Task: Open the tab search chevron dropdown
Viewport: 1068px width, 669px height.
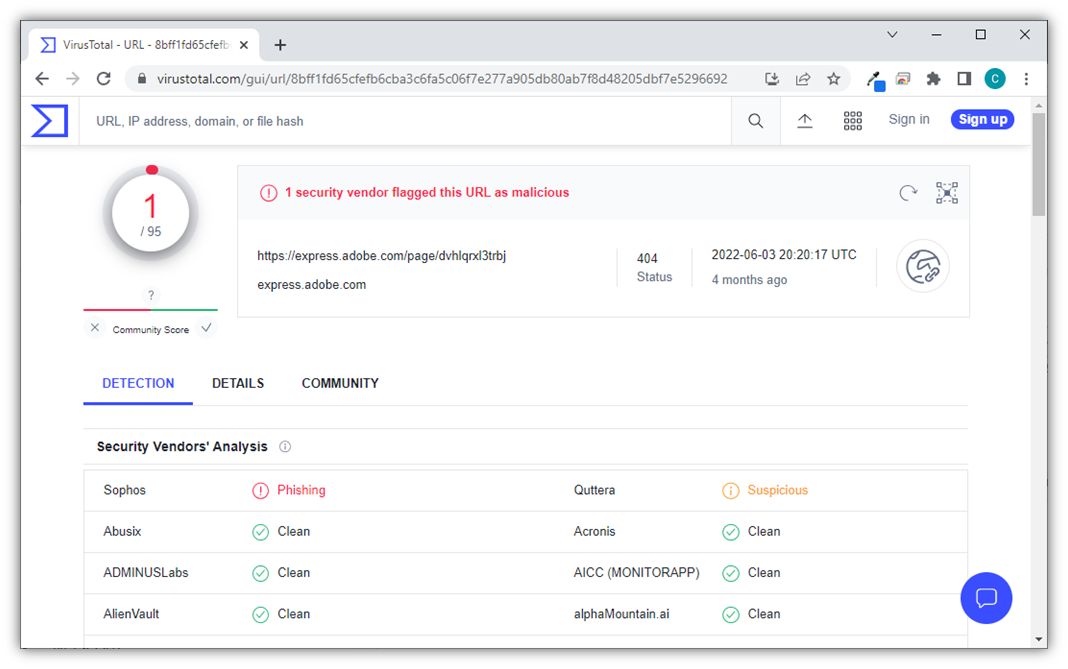Action: point(891,34)
